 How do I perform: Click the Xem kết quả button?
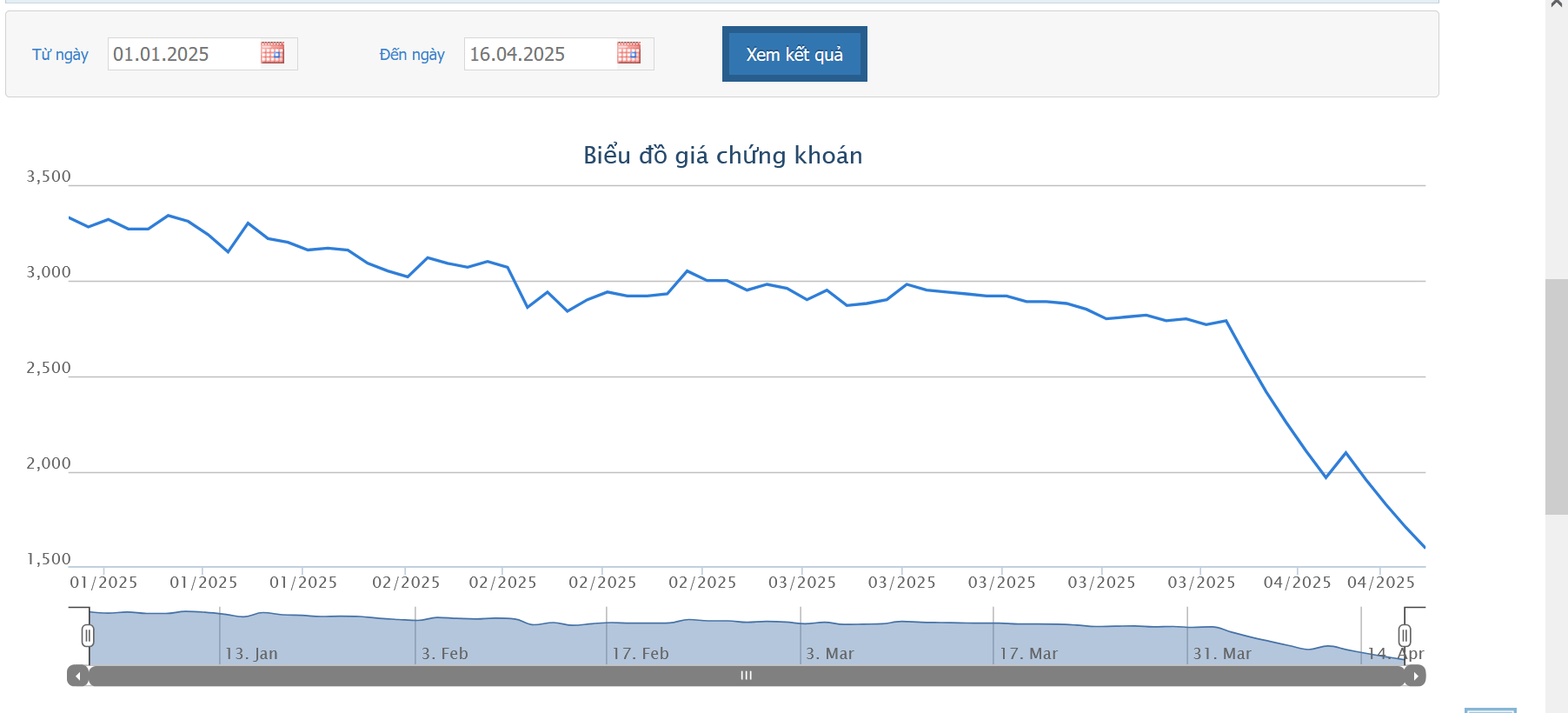(794, 54)
